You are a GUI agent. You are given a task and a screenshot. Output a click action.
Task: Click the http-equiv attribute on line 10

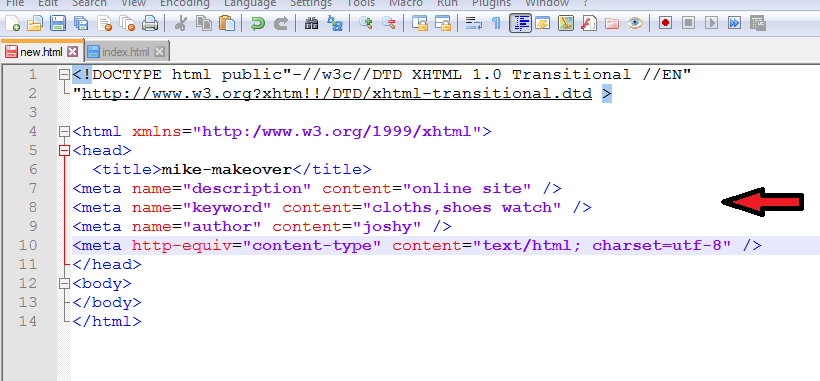(182, 245)
